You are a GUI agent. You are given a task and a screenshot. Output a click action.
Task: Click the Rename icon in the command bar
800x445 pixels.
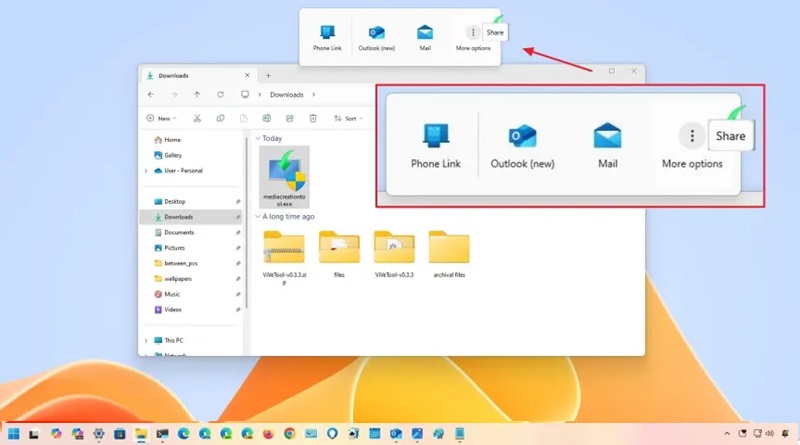coord(266,118)
